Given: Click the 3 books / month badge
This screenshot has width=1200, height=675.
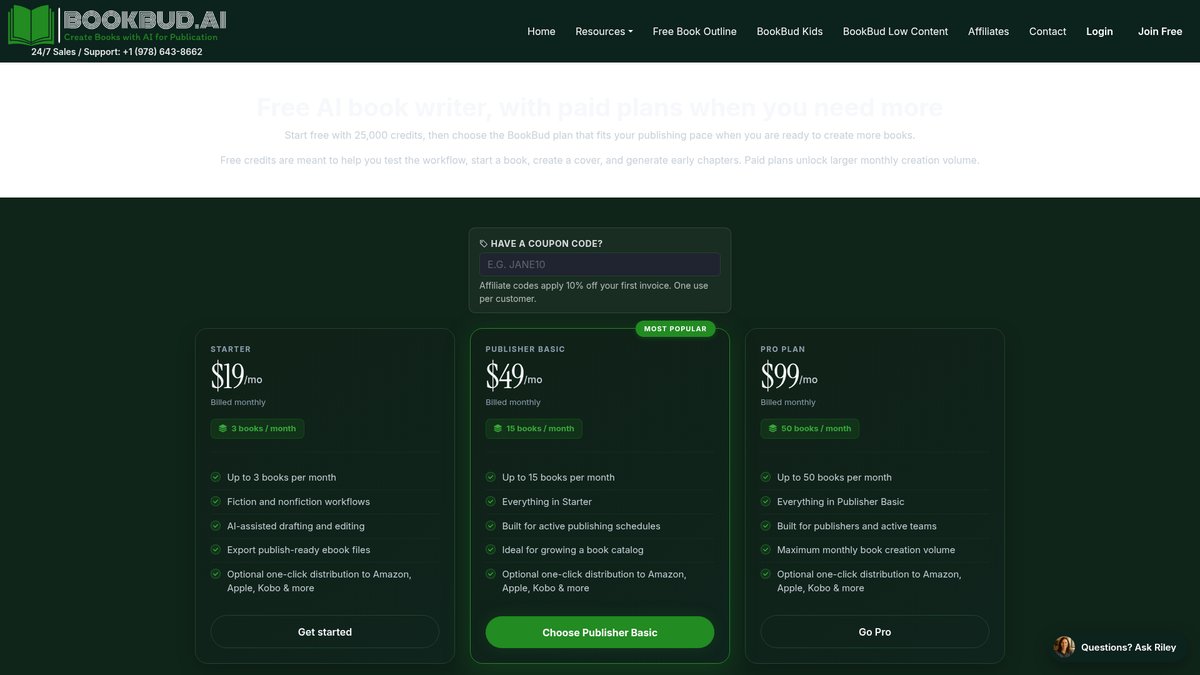Looking at the screenshot, I should click(257, 428).
